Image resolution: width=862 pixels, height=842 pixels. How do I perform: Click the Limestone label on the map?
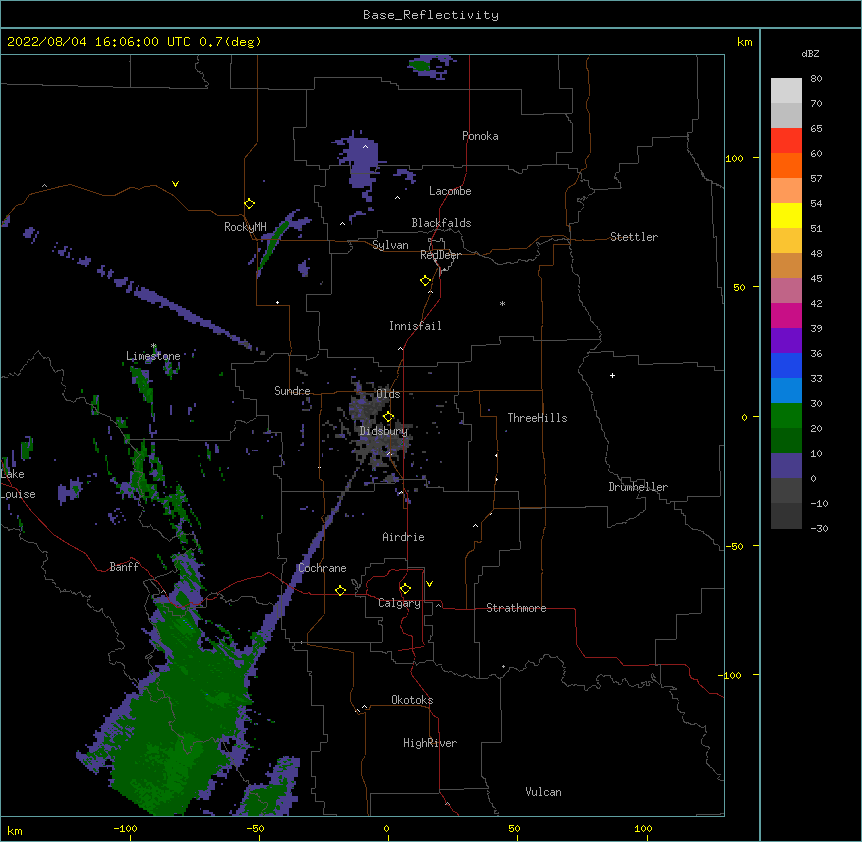click(153, 356)
